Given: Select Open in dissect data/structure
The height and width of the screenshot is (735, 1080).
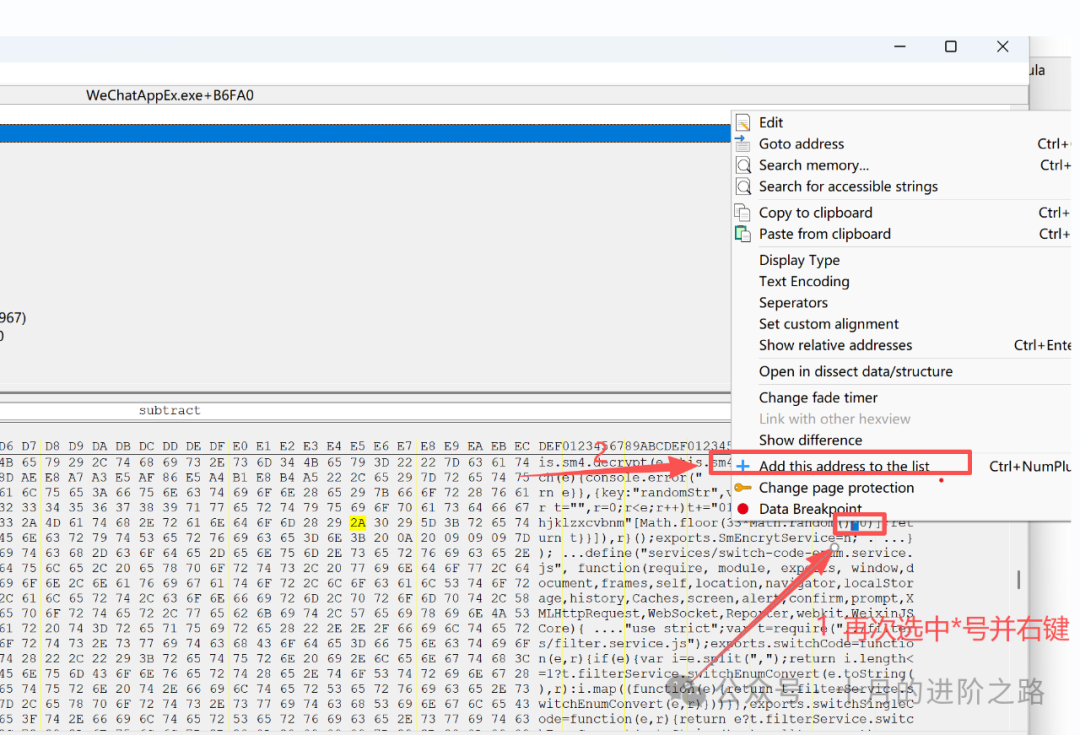Looking at the screenshot, I should (855, 371).
